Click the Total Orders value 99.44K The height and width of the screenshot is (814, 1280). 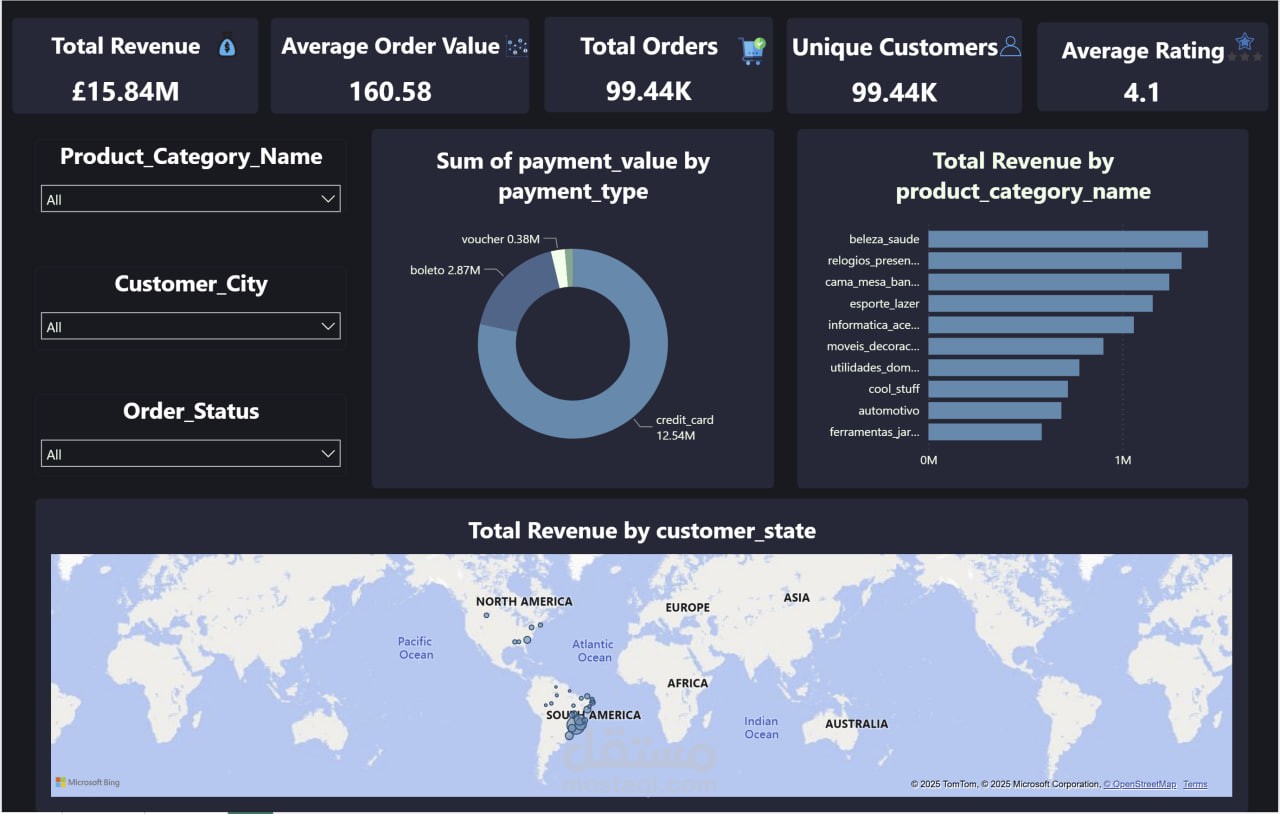(x=649, y=92)
